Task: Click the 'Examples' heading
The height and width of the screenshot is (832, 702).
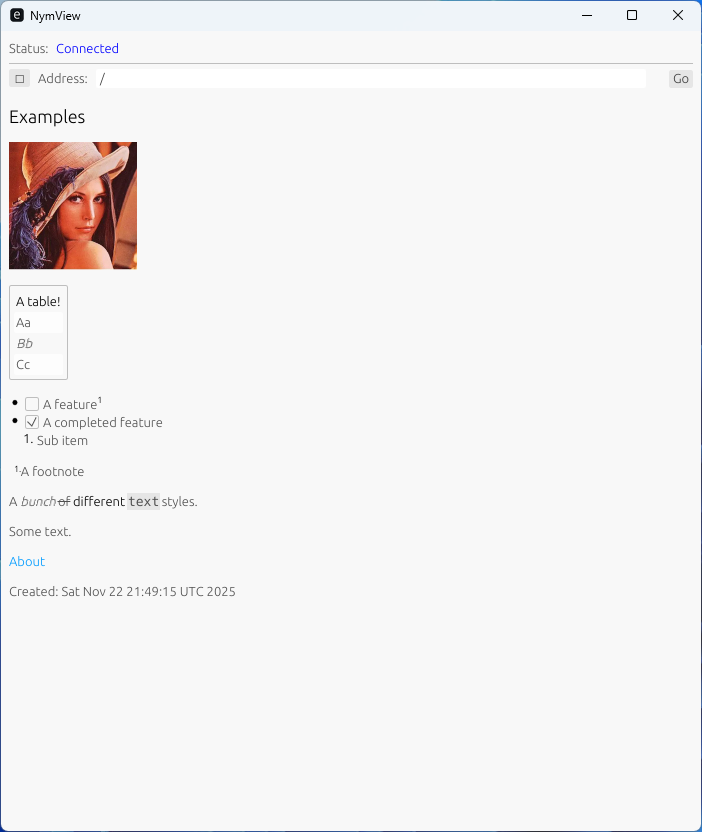Action: 47,117
